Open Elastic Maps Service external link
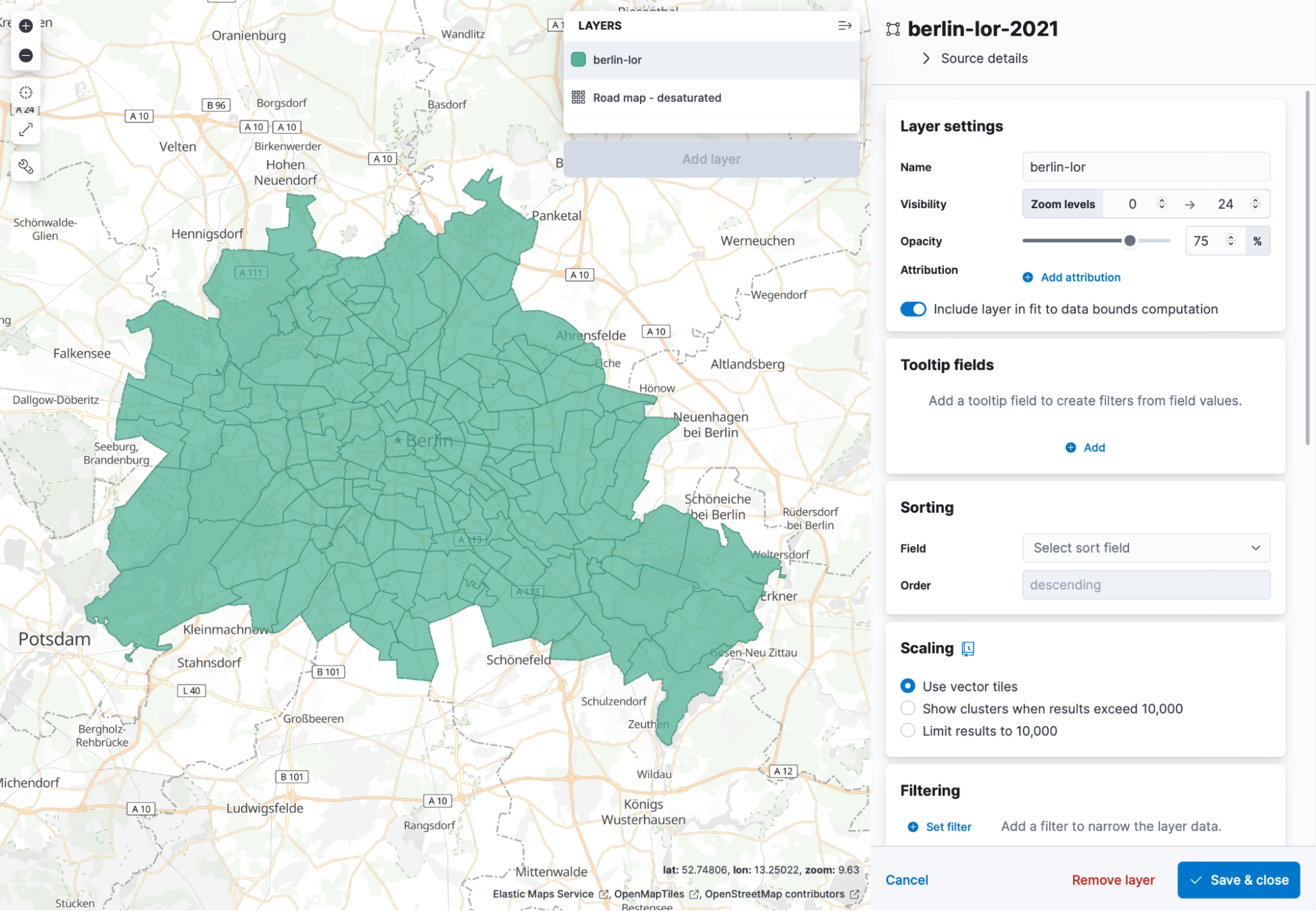This screenshot has height=911, width=1316. pos(550,894)
